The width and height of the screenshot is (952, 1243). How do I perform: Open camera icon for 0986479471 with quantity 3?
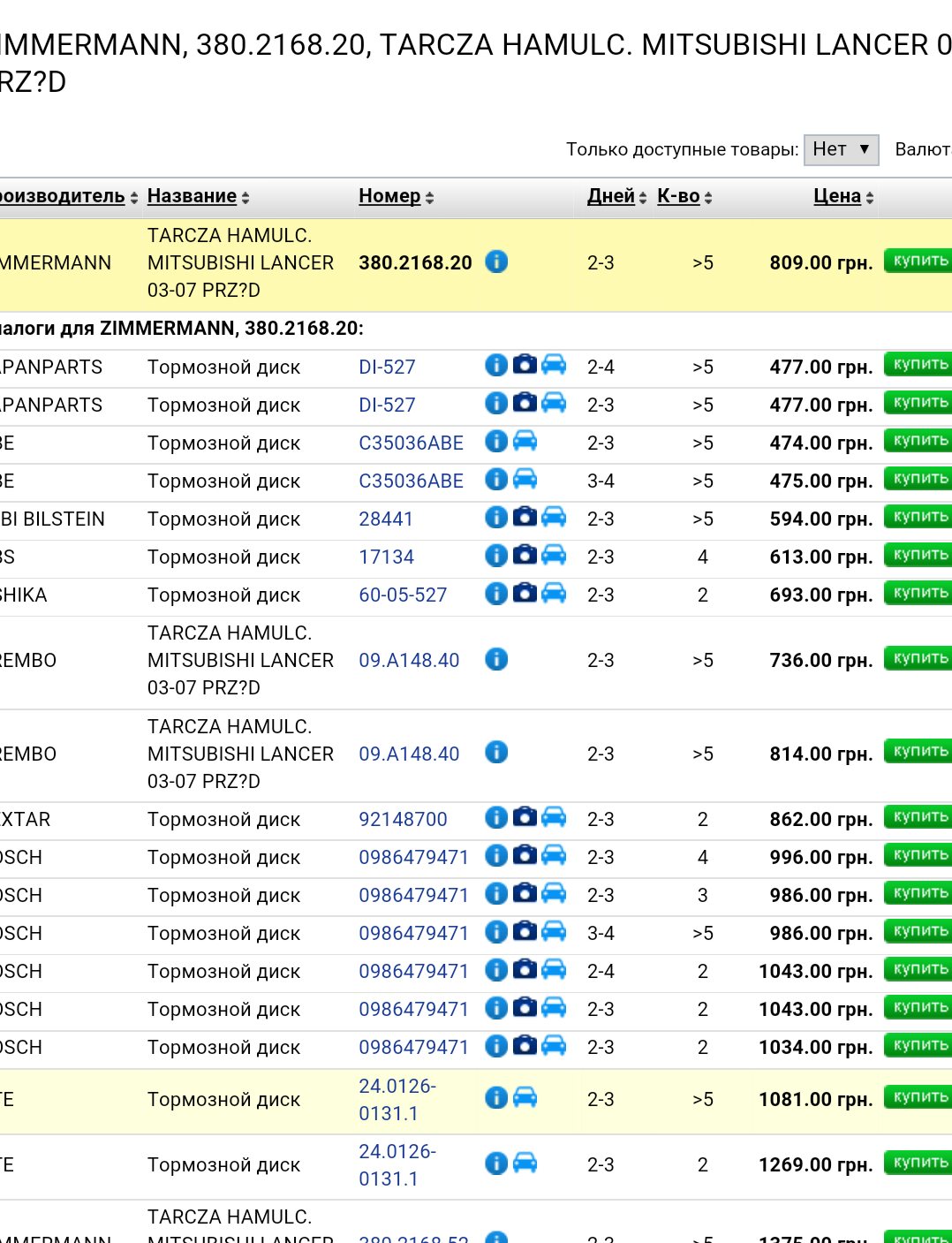525,893
